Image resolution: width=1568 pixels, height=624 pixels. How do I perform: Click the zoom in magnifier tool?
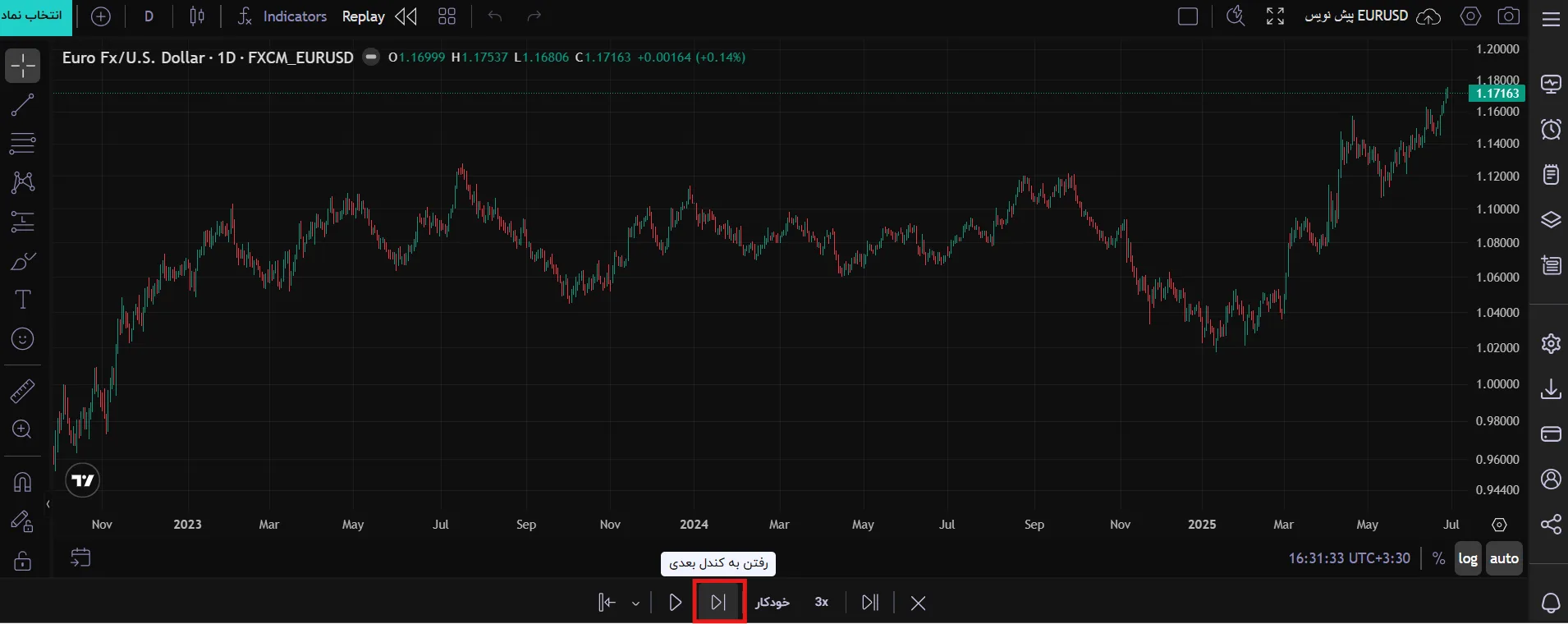22,429
